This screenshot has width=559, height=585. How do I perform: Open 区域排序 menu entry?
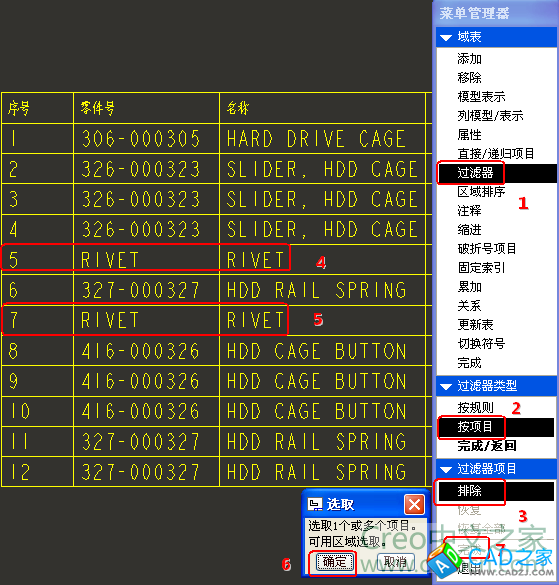pyautogui.click(x=481, y=192)
